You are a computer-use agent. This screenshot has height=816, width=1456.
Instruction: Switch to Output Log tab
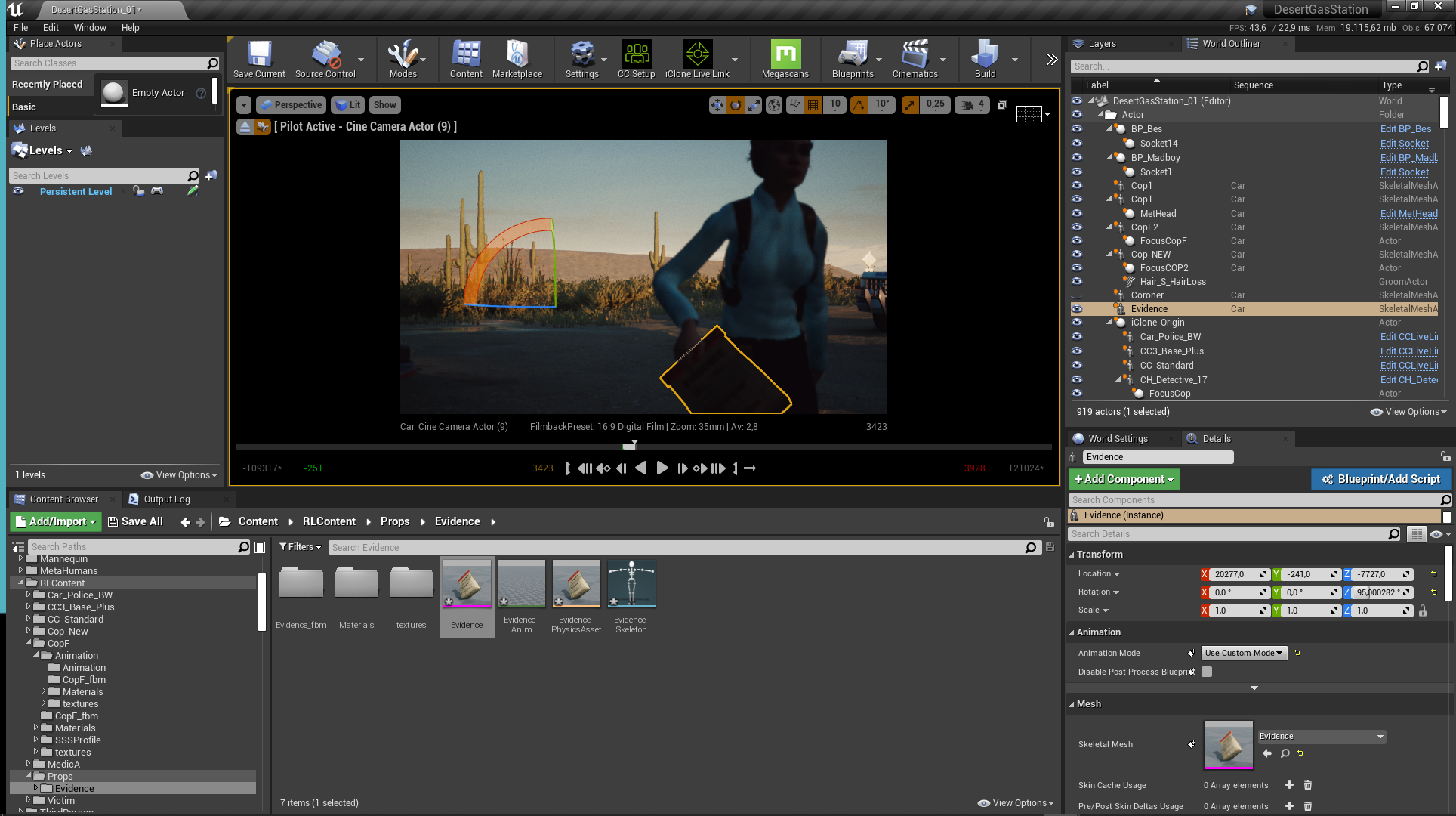point(167,499)
